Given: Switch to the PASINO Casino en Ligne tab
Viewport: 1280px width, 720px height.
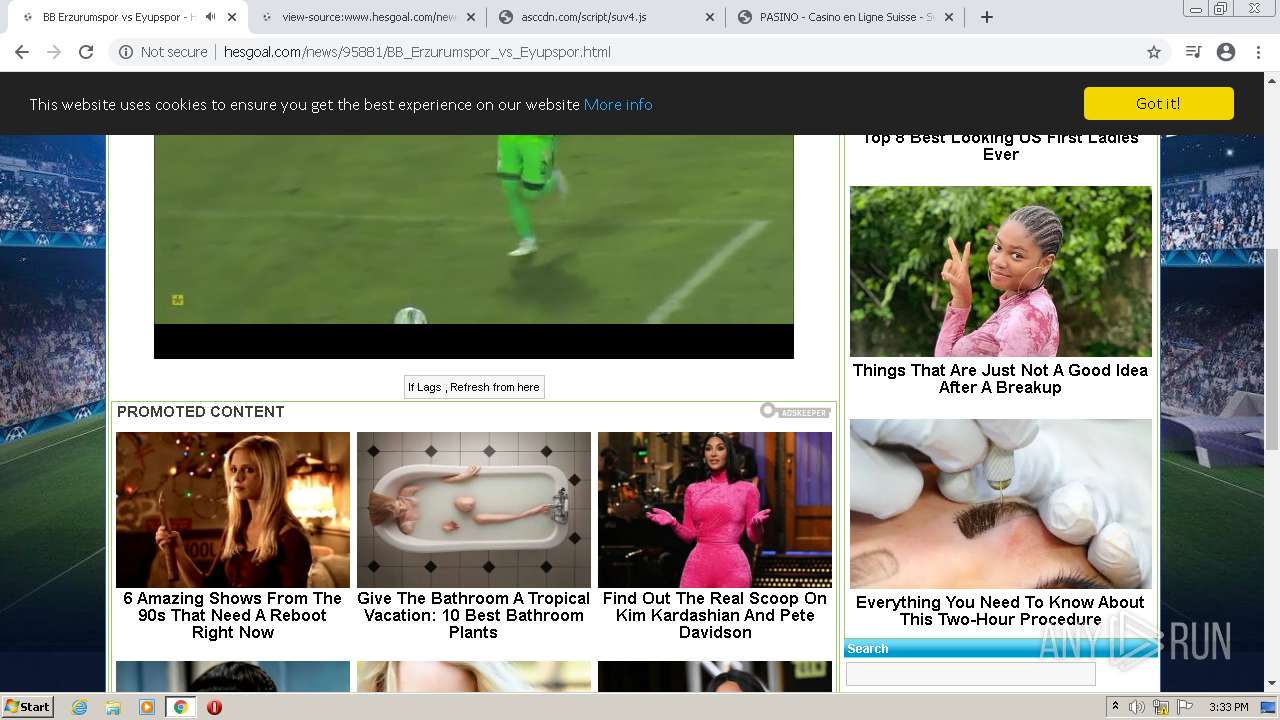Looking at the screenshot, I should pyautogui.click(x=845, y=17).
